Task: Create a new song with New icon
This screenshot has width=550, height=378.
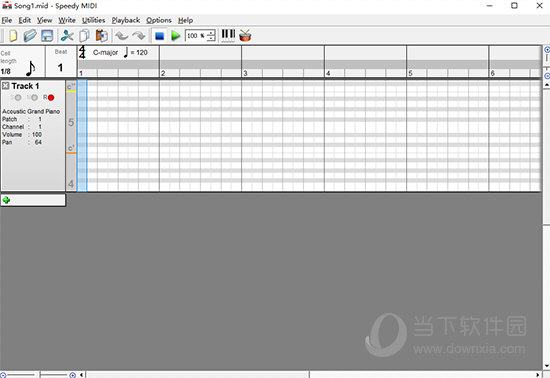Action: click(x=13, y=35)
